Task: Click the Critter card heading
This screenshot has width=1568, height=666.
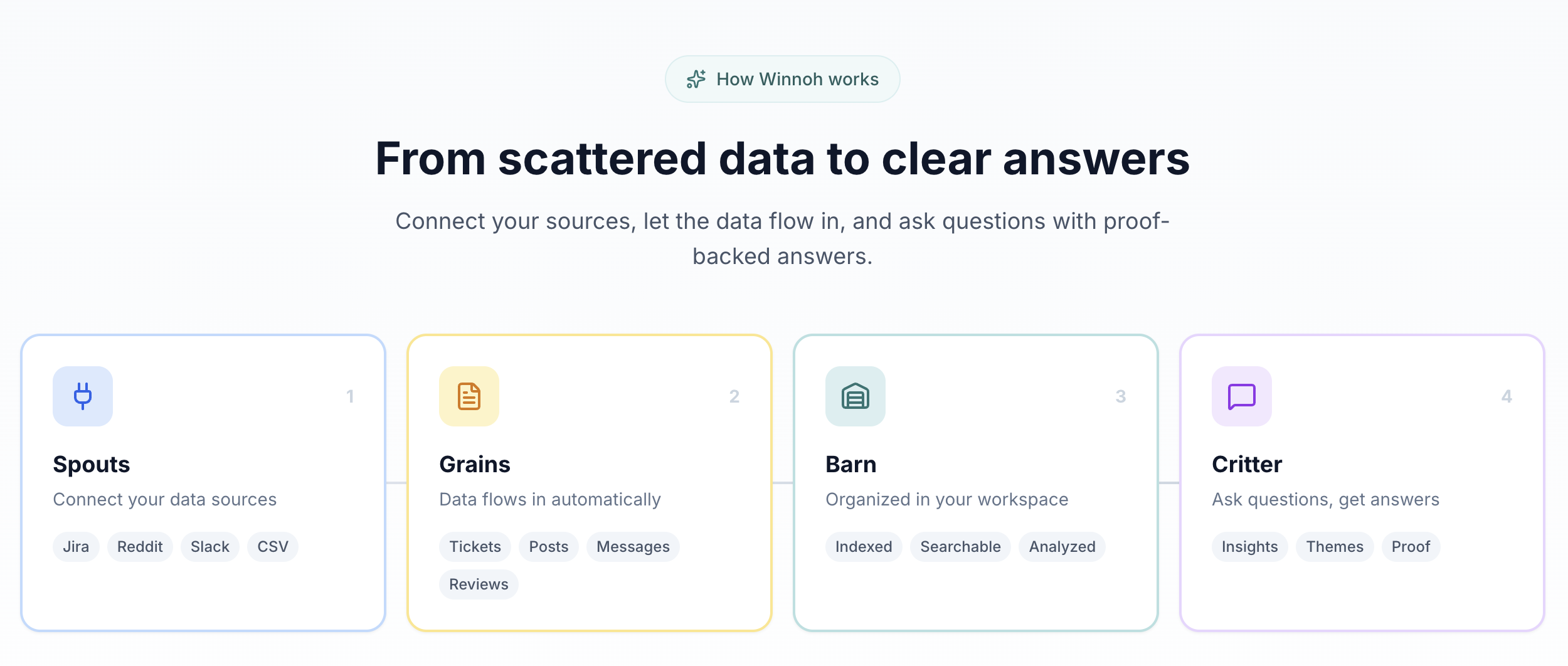Action: 1247,465
